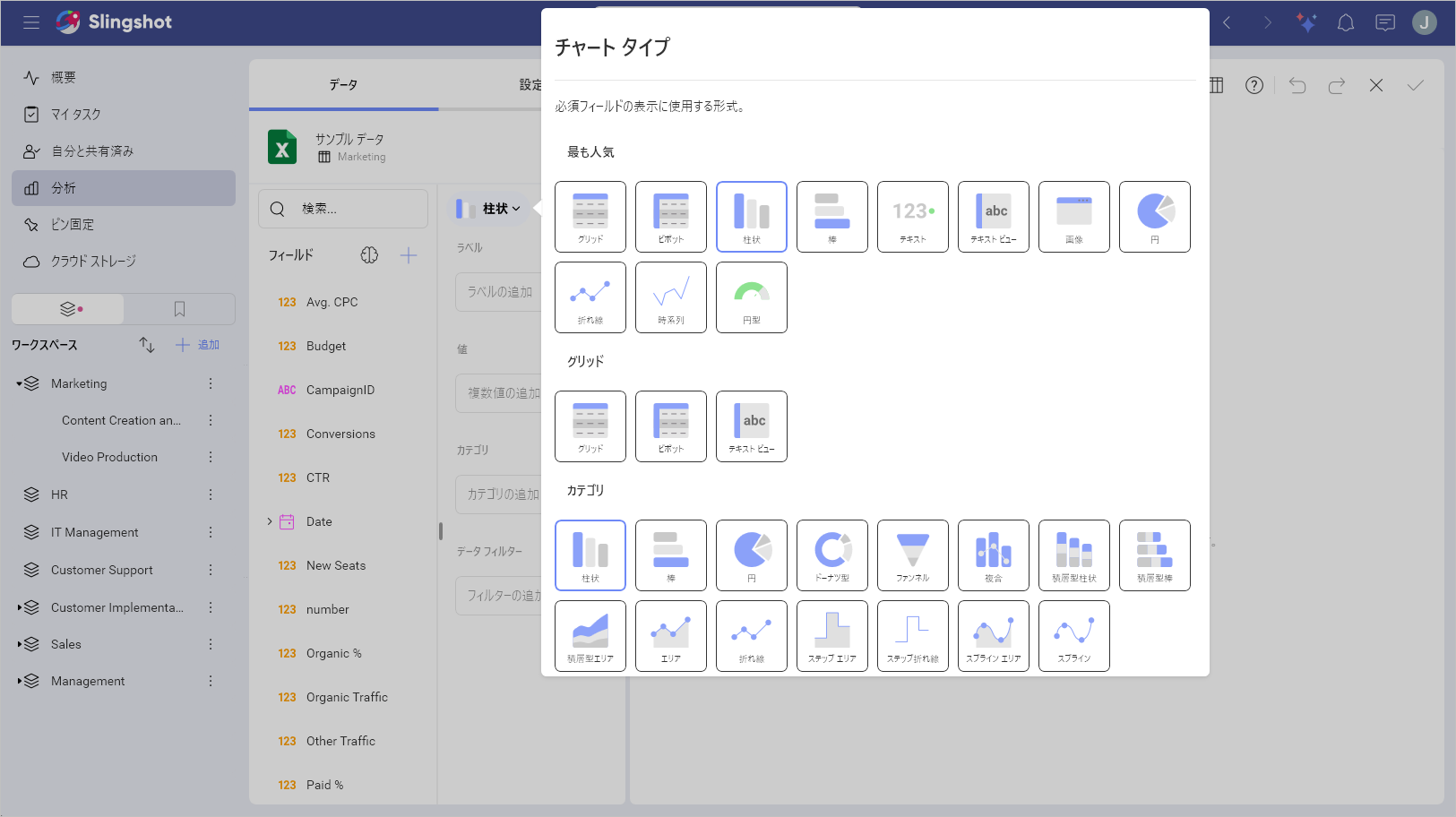
Task: Collapse the Marketing workspace
Action: pyautogui.click(x=19, y=383)
